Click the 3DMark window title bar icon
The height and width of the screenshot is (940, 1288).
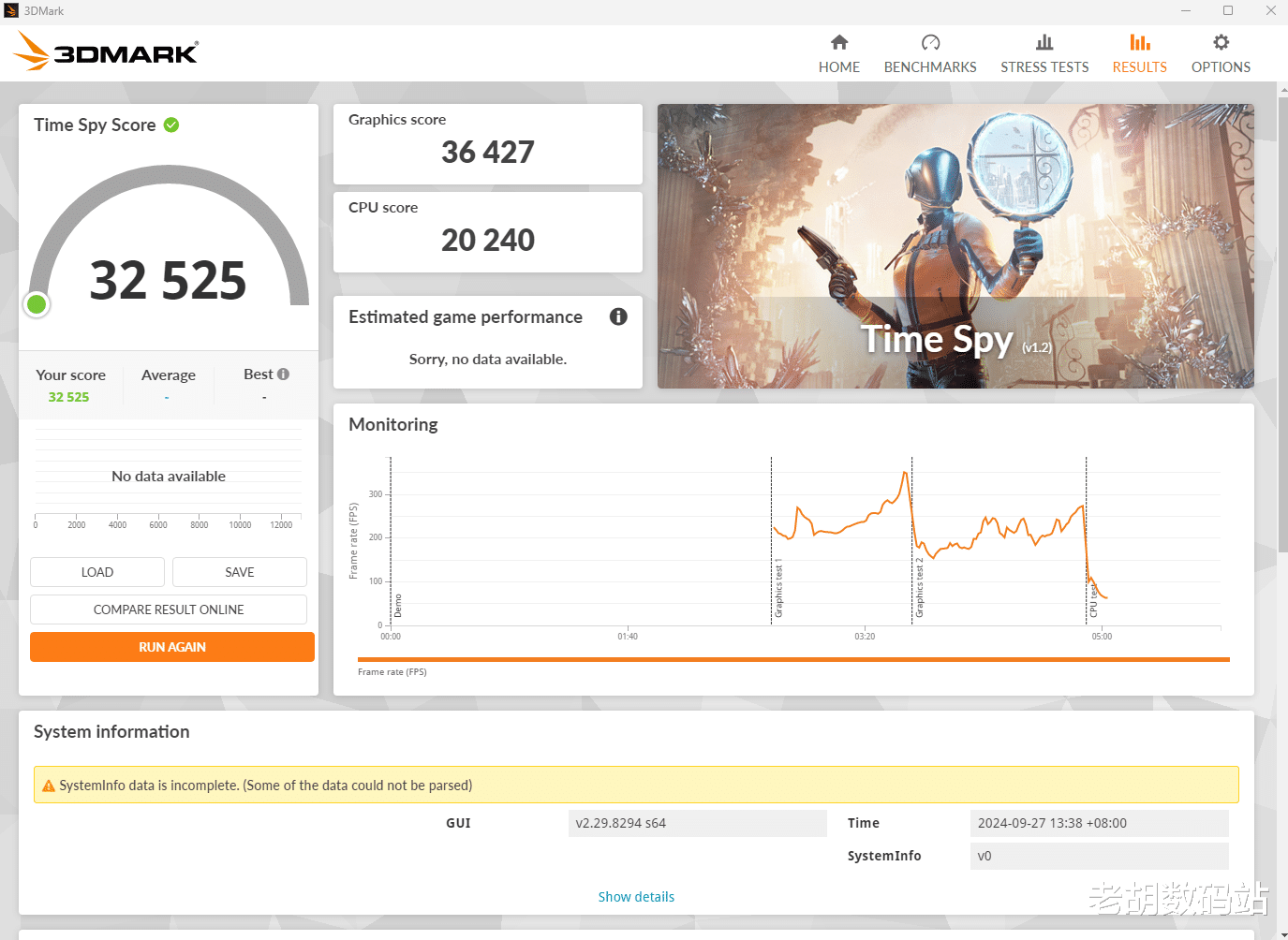click(11, 11)
